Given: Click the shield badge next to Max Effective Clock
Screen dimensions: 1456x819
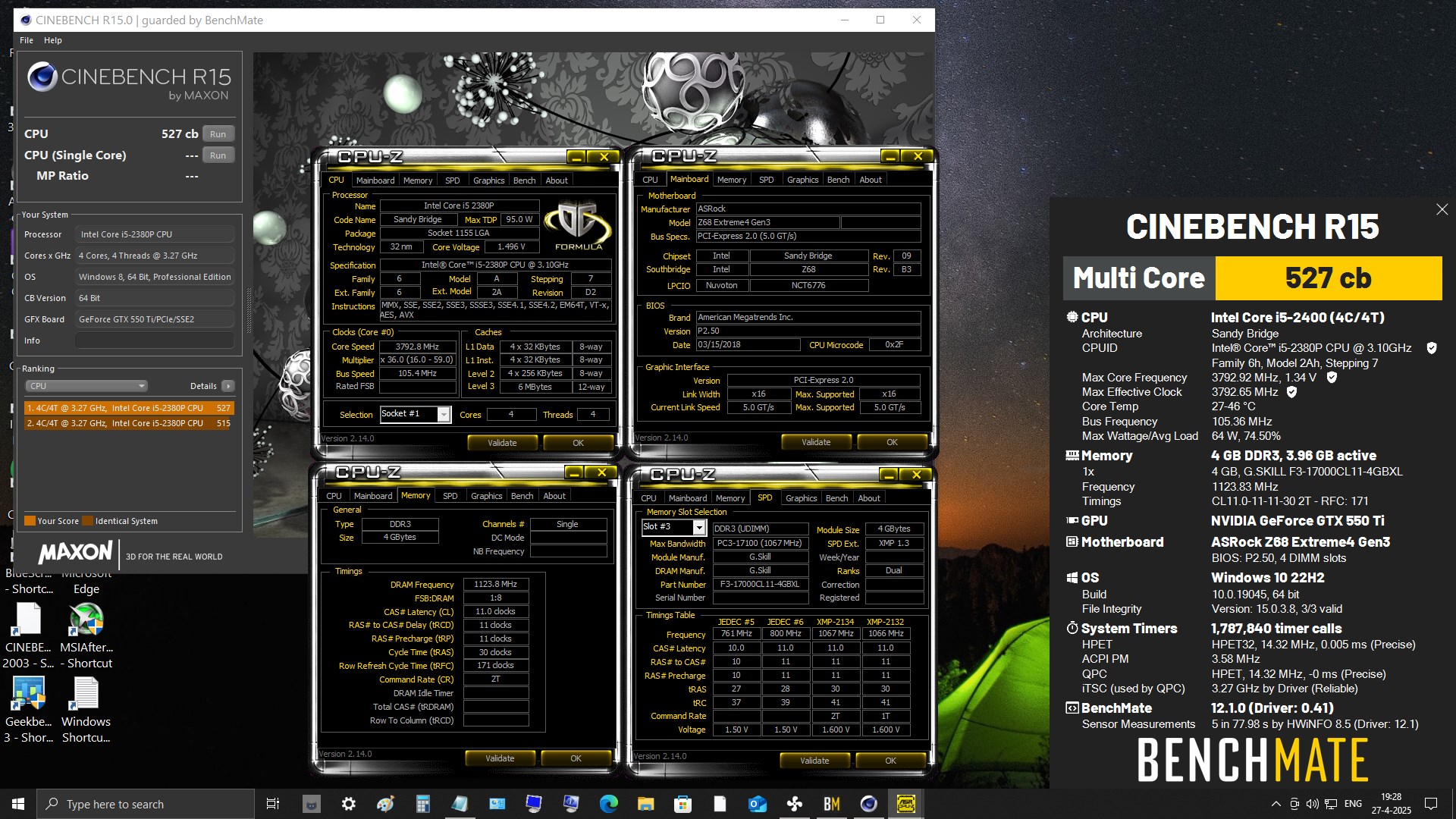Looking at the screenshot, I should [1291, 392].
